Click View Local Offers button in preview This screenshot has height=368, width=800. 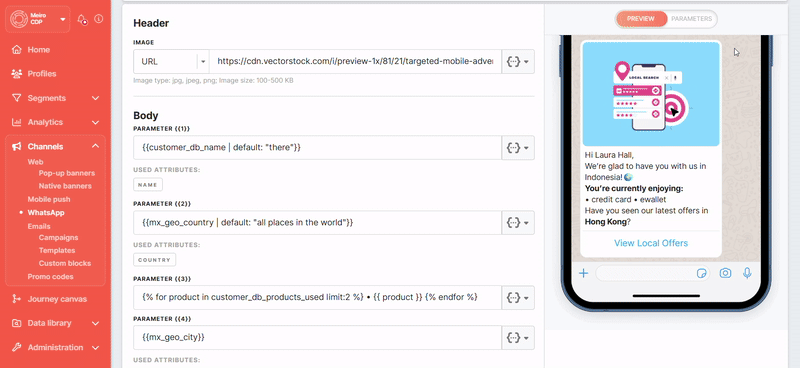(651, 243)
